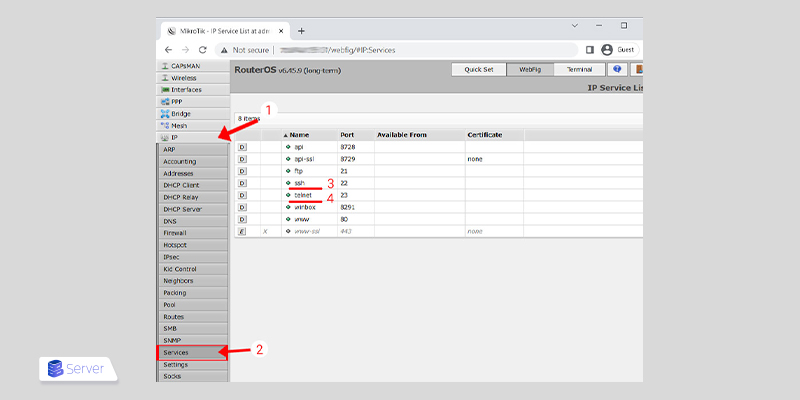Open the ssh service entry
This screenshot has height=400, width=800.
299,183
